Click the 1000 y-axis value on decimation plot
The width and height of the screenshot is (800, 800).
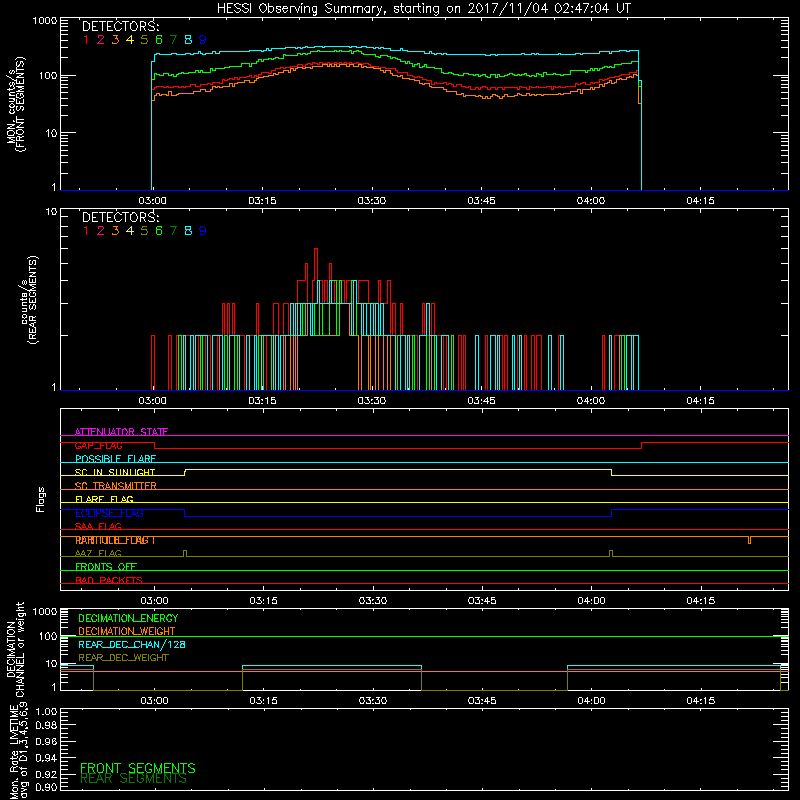45,612
